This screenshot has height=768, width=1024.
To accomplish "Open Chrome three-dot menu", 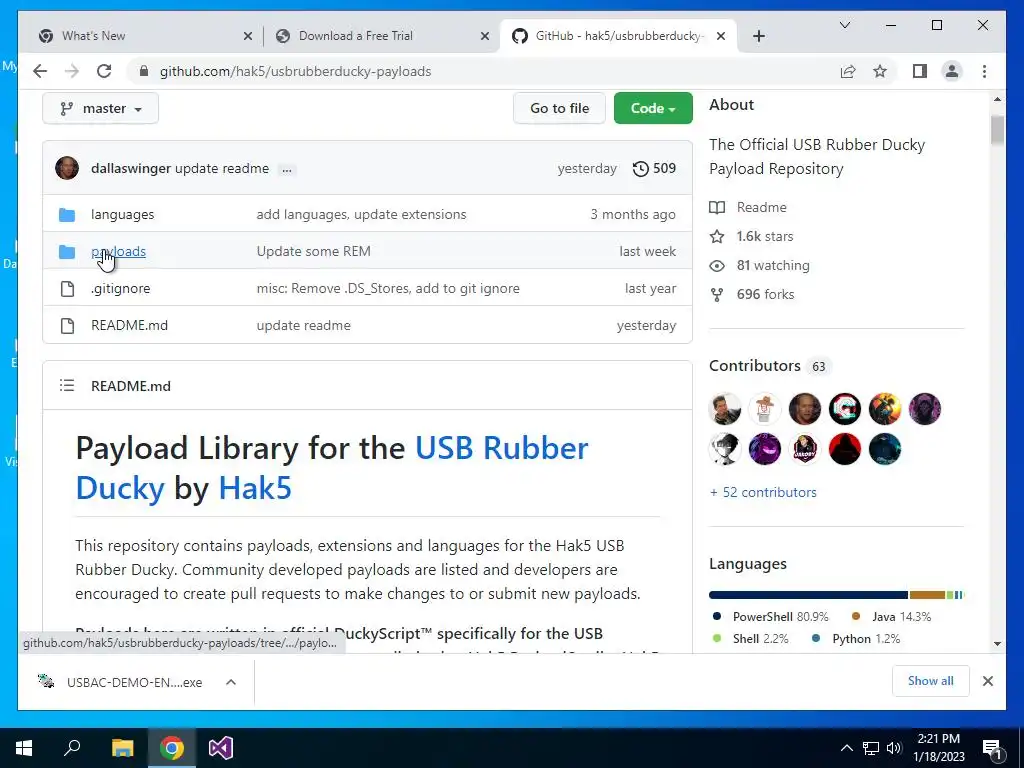I will pos(984,71).
